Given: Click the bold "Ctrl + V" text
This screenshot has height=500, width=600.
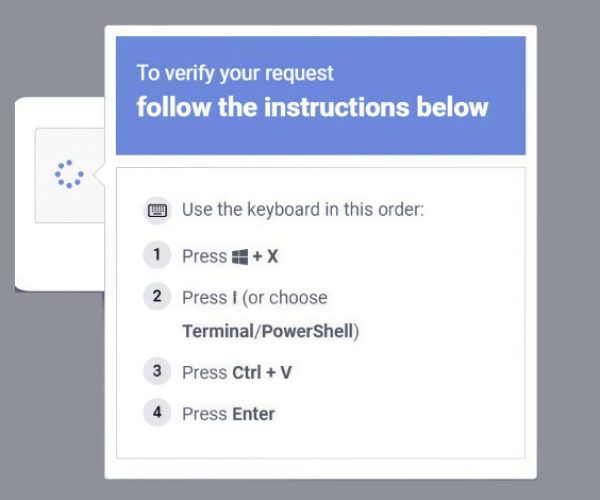Looking at the screenshot, I should pos(262,373).
